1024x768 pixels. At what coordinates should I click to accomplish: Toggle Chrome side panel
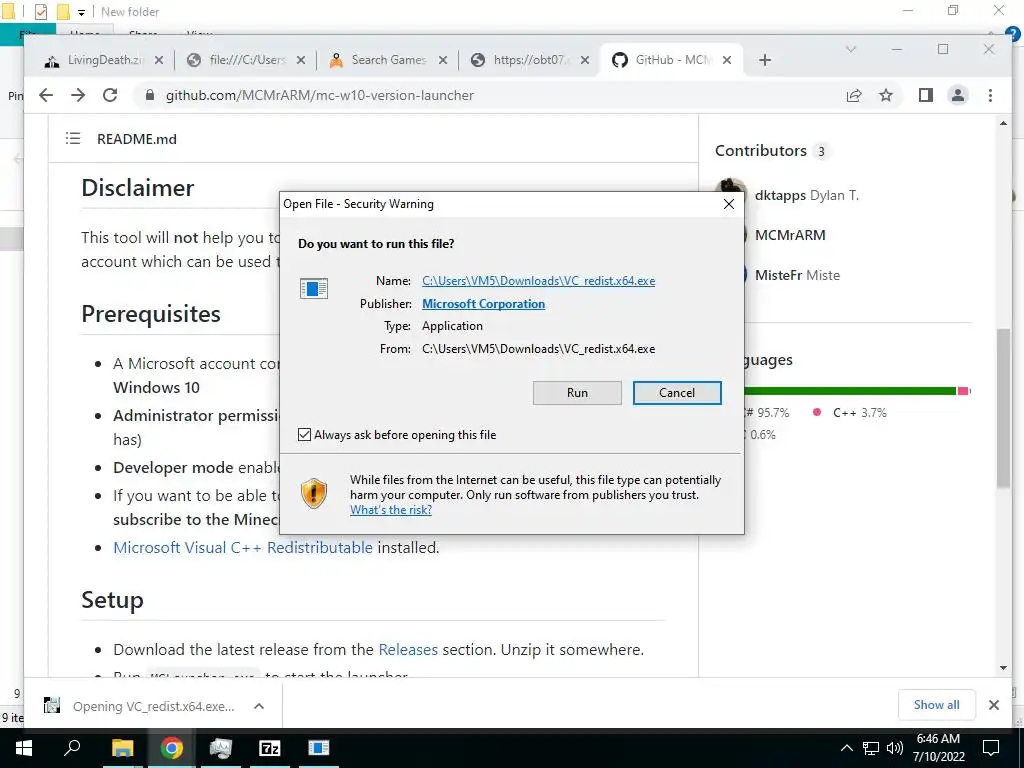[925, 95]
